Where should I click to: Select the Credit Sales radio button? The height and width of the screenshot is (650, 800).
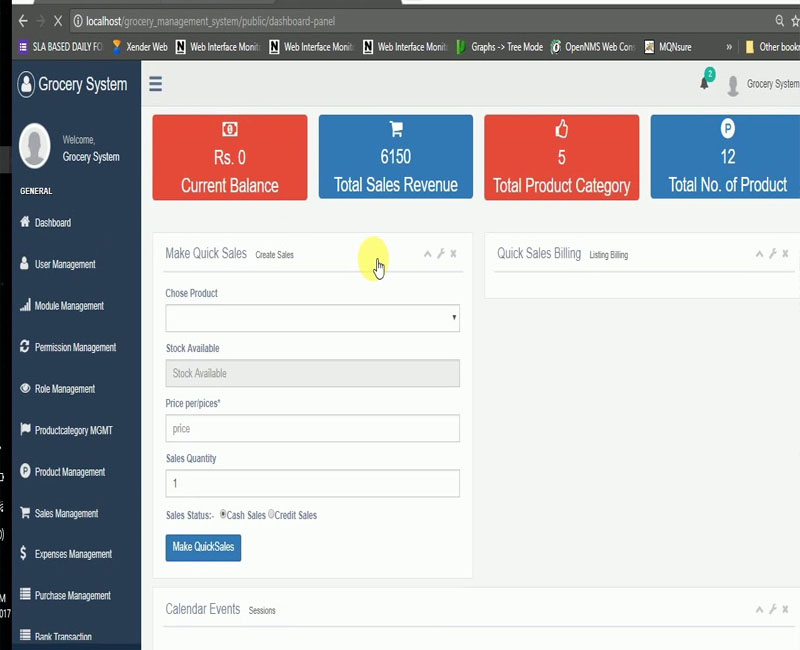point(271,514)
